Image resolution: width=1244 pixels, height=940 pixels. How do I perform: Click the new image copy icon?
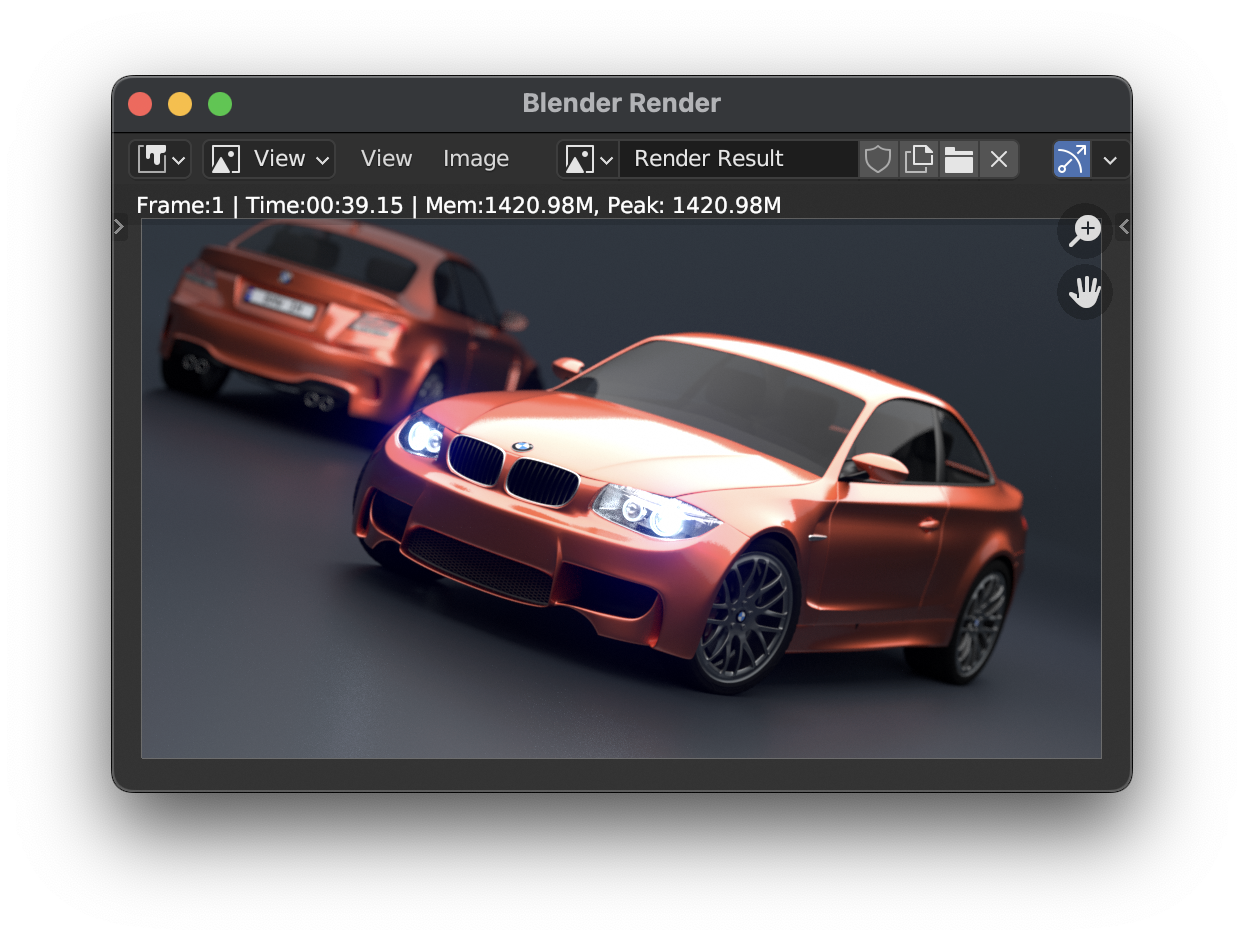pyautogui.click(x=918, y=159)
